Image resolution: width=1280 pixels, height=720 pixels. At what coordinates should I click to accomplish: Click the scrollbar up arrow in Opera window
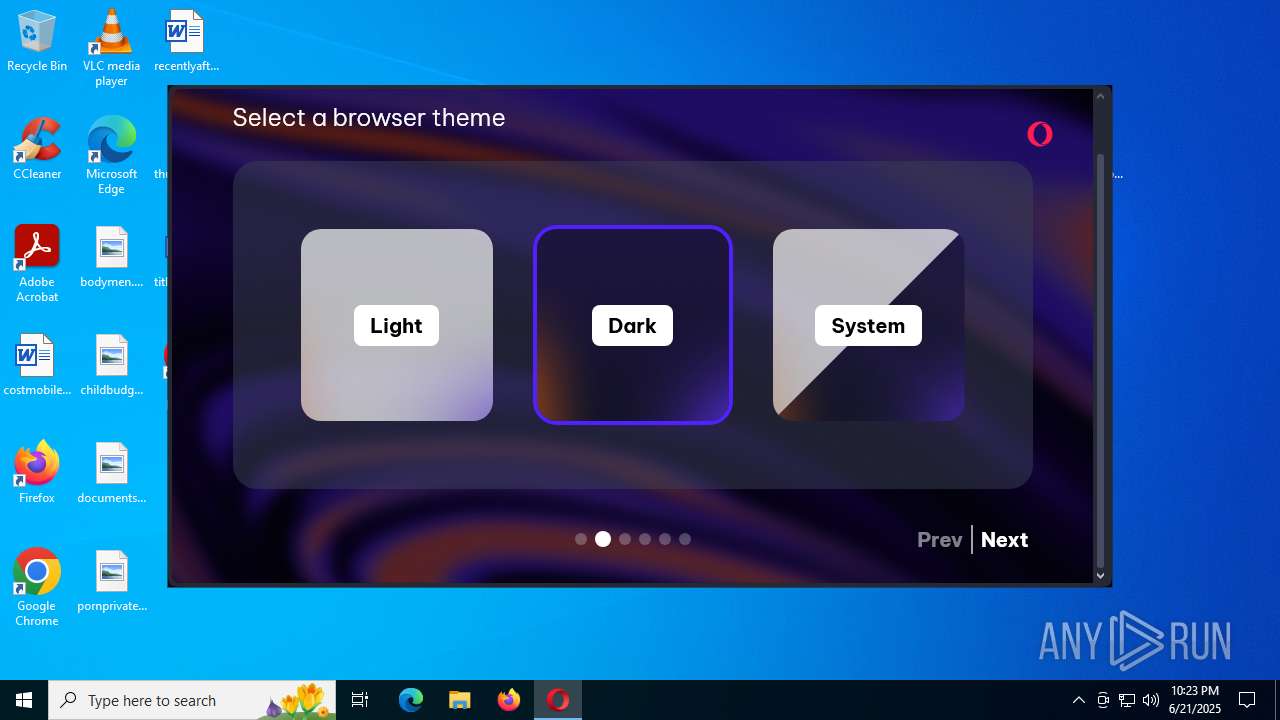pyautogui.click(x=1101, y=97)
